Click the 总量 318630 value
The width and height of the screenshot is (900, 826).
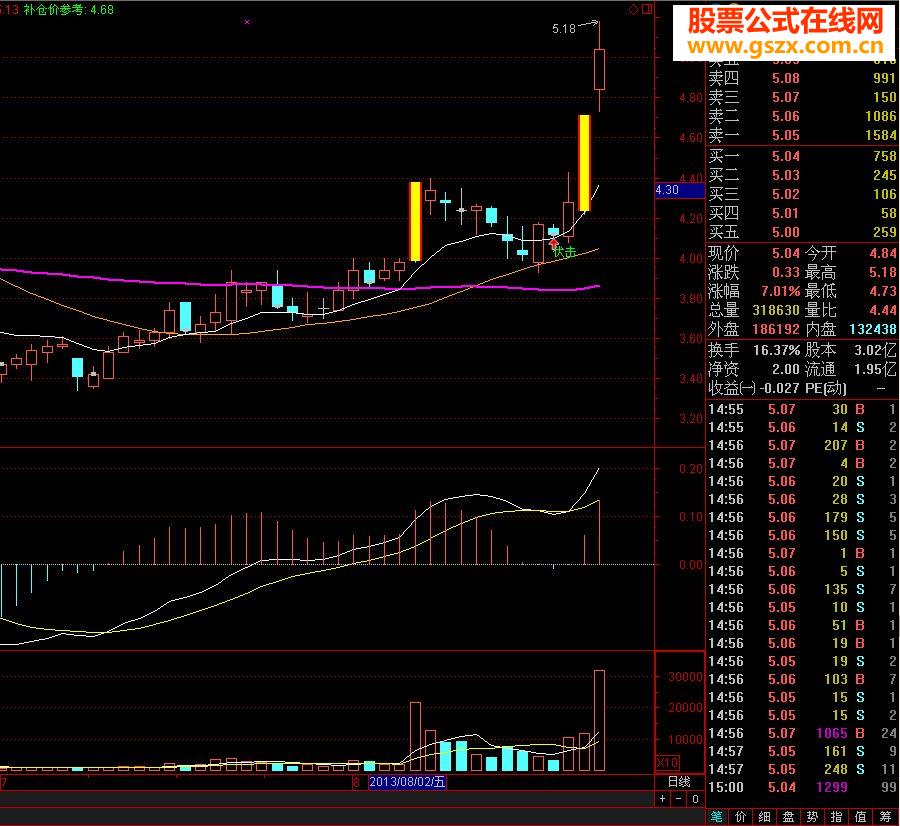[x=776, y=310]
